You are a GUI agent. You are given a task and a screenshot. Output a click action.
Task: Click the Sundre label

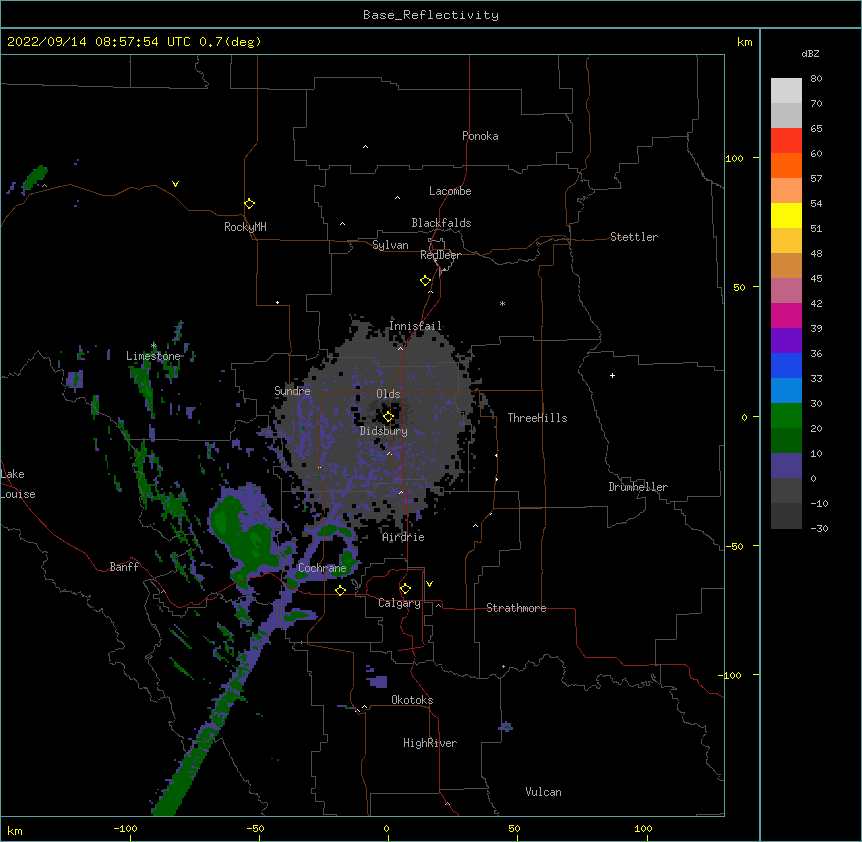(x=292, y=391)
